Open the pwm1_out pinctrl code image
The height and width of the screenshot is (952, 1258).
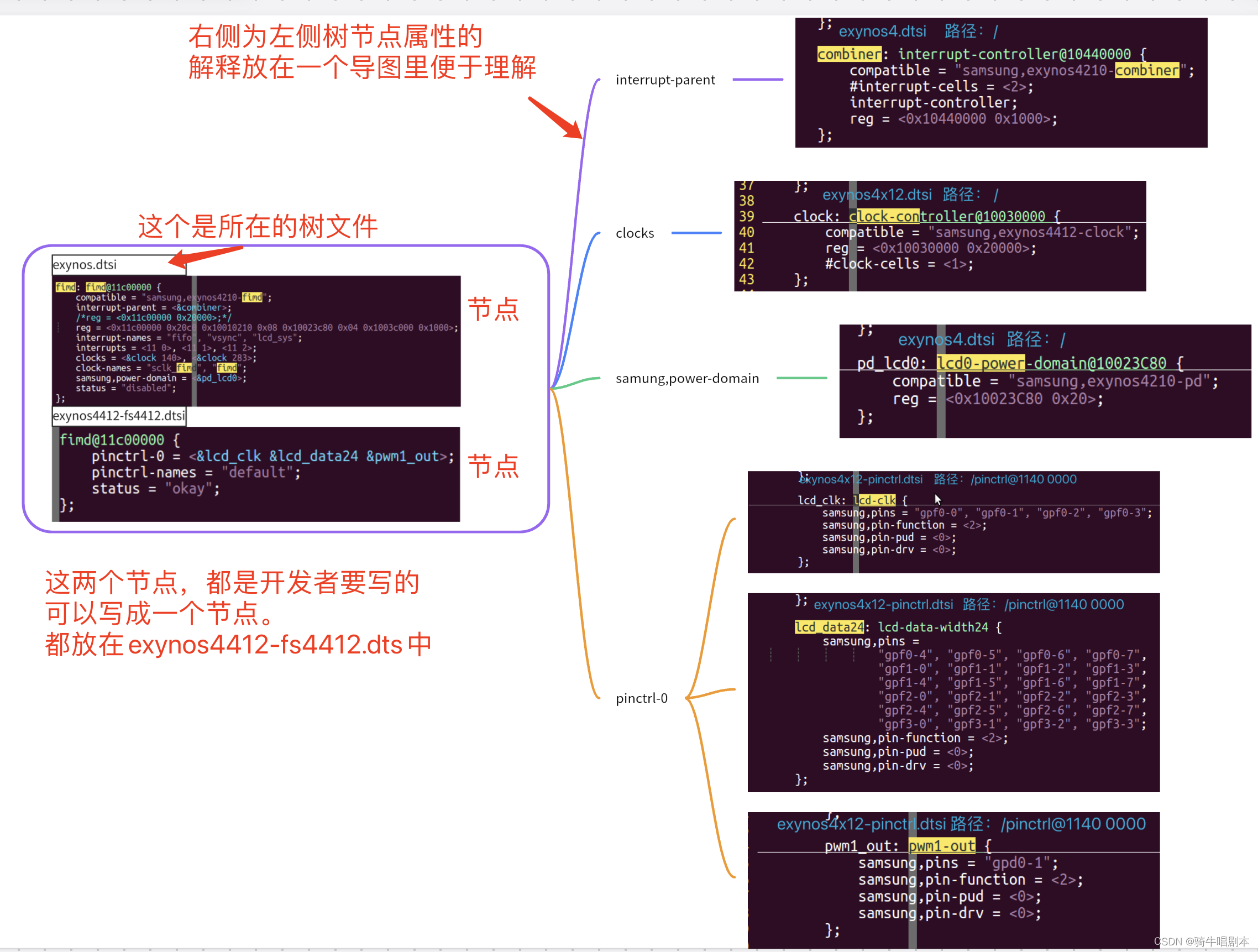(954, 880)
